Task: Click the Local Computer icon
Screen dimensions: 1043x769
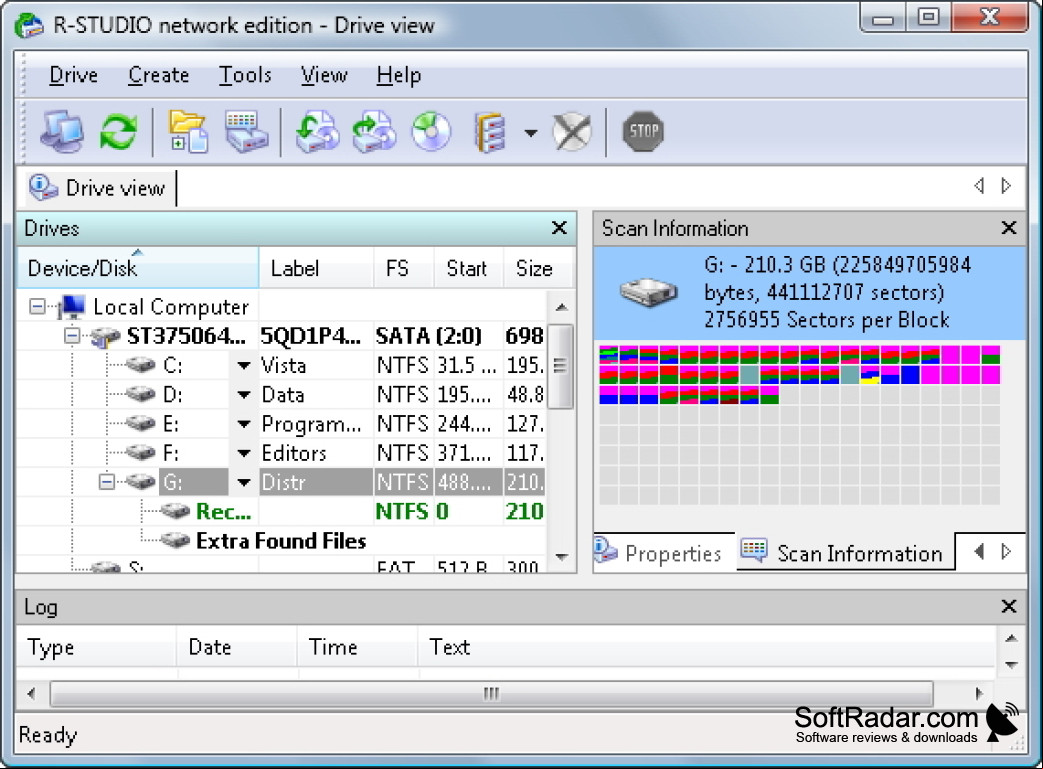Action: point(72,307)
